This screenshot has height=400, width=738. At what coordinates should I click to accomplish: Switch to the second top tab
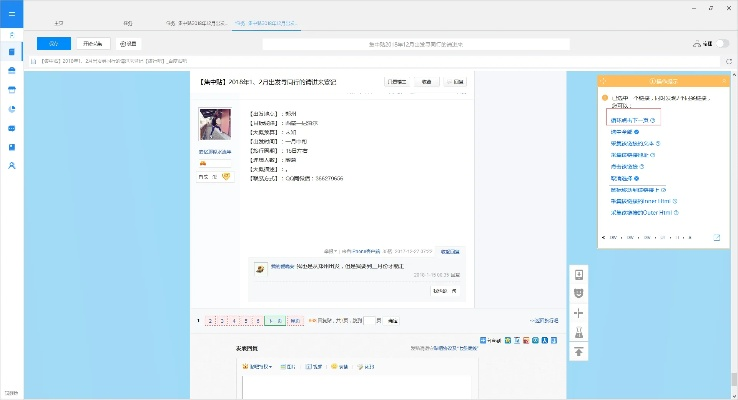(128, 23)
